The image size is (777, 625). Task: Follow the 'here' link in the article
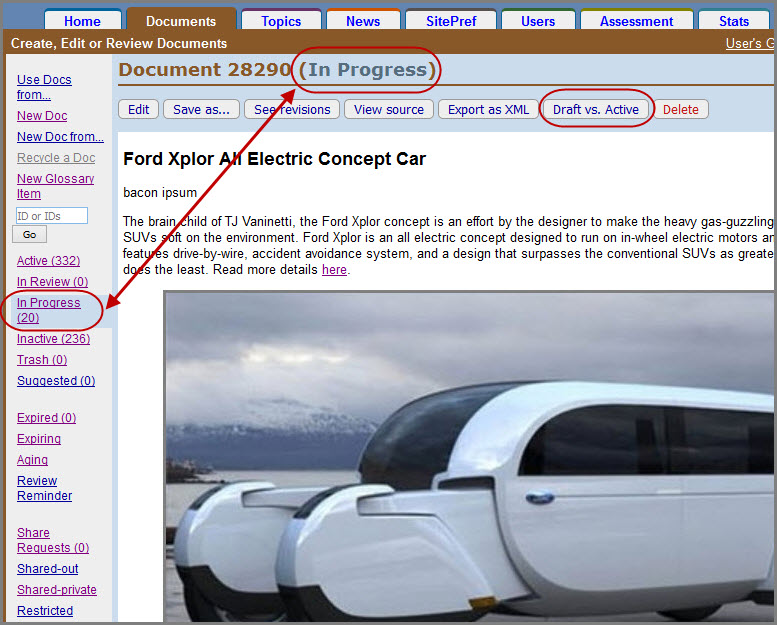coord(334,270)
